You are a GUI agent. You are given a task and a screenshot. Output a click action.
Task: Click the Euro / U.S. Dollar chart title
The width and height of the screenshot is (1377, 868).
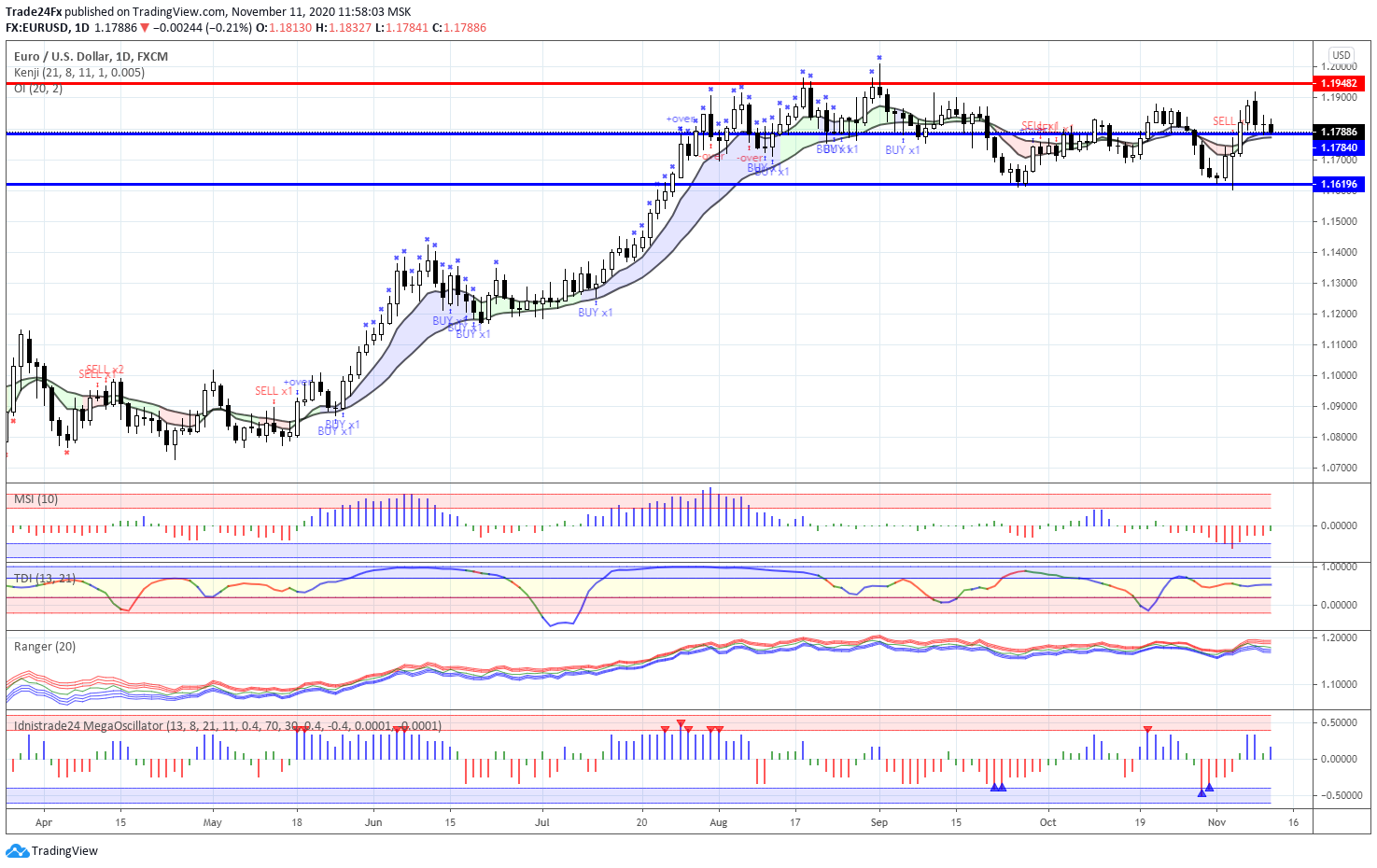point(91,56)
